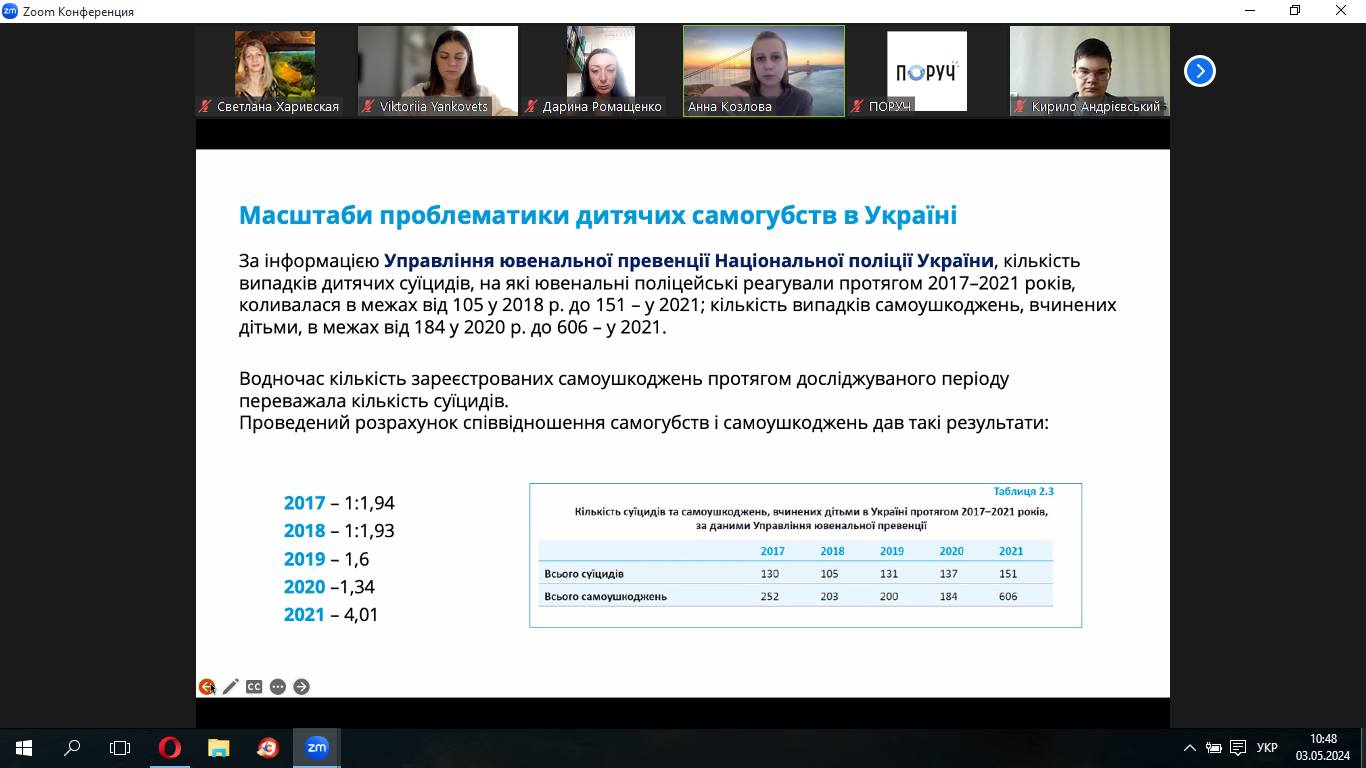Select the pen annotation tool on the slide

pyautogui.click(x=231, y=687)
